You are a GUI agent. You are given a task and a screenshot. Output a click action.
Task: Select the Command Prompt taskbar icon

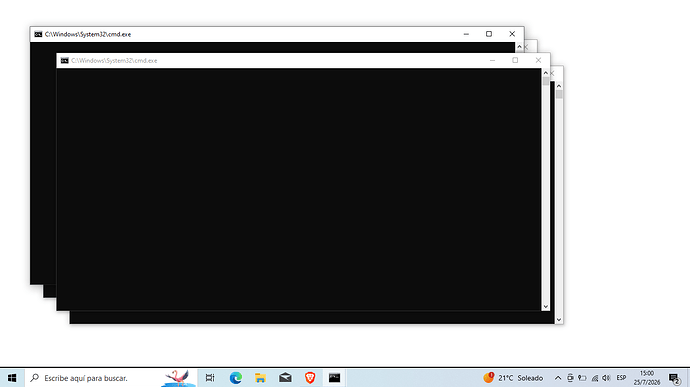pyautogui.click(x=334, y=378)
